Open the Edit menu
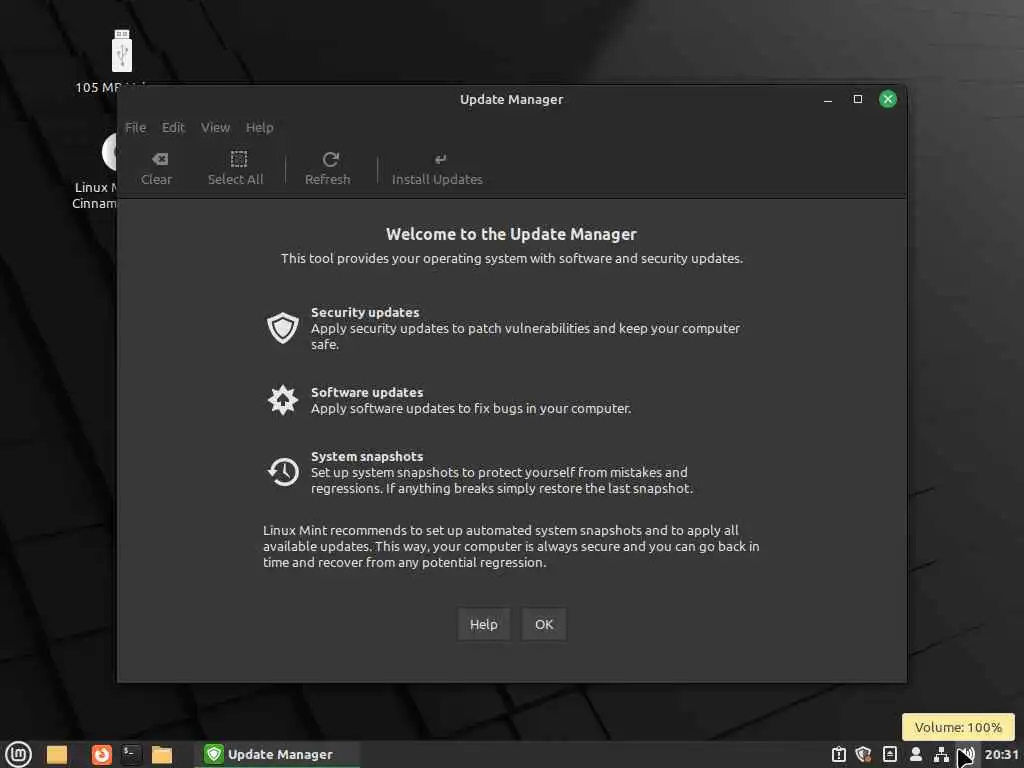The image size is (1024, 768). click(x=173, y=127)
